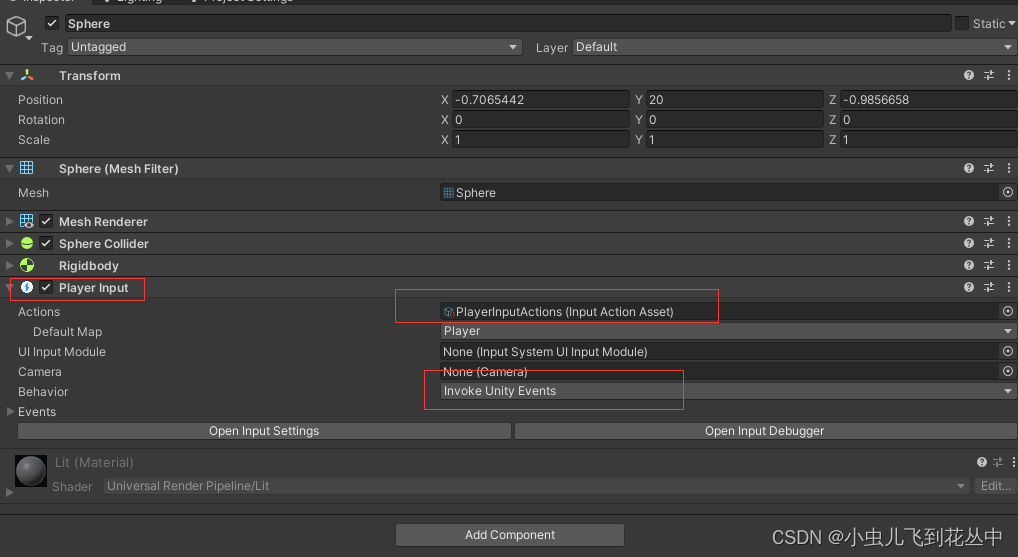Image resolution: width=1018 pixels, height=557 pixels.
Task: Open Player Input preset selector icon
Action: pyautogui.click(x=989, y=287)
